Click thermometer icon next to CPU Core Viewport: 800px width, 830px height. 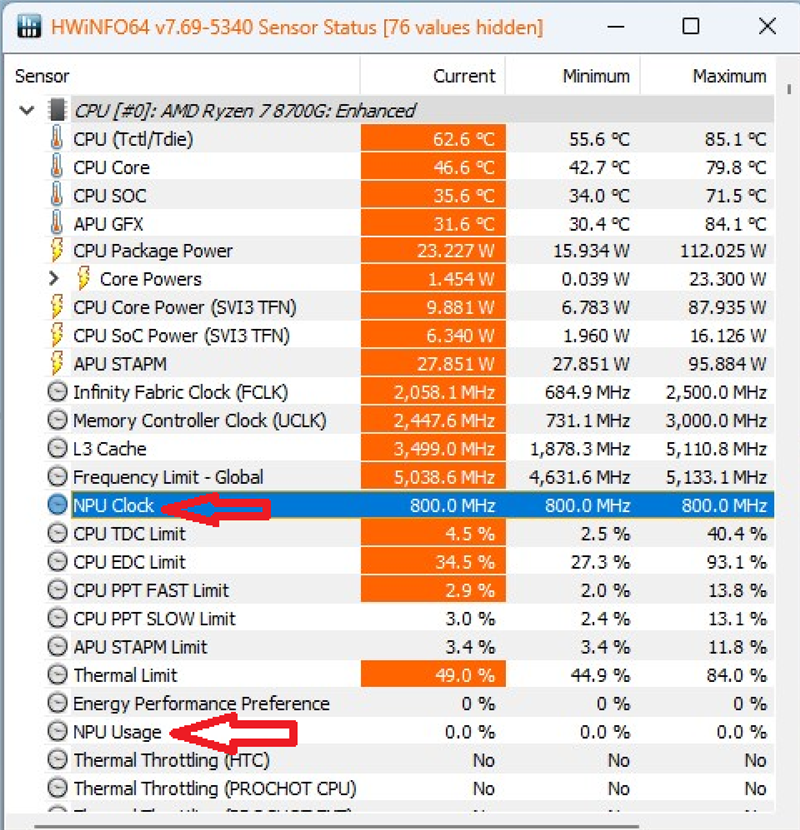(x=57, y=167)
